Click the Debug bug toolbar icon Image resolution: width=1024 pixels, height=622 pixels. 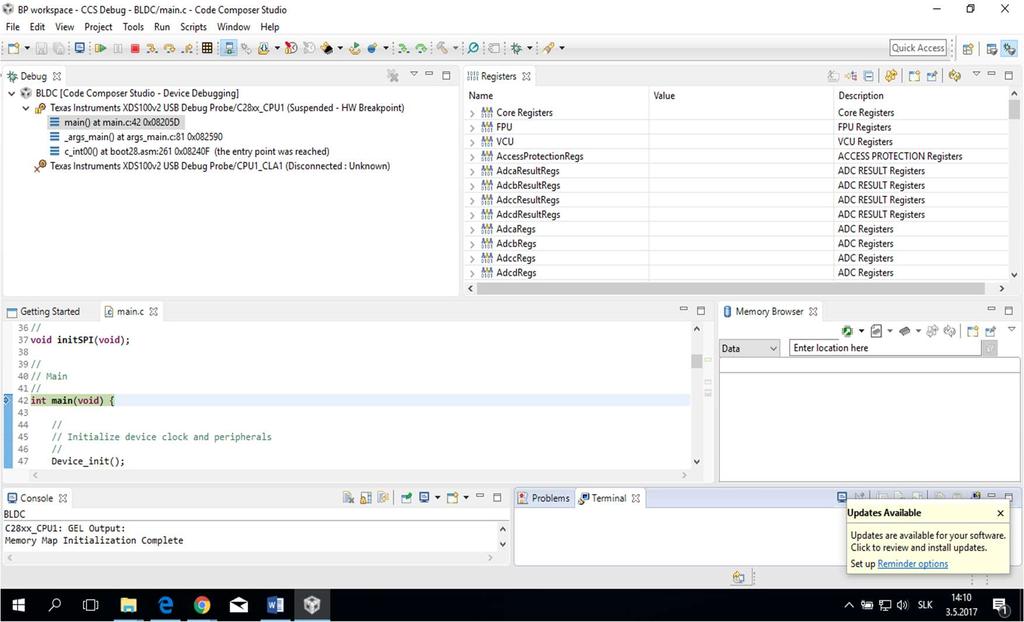pos(517,48)
